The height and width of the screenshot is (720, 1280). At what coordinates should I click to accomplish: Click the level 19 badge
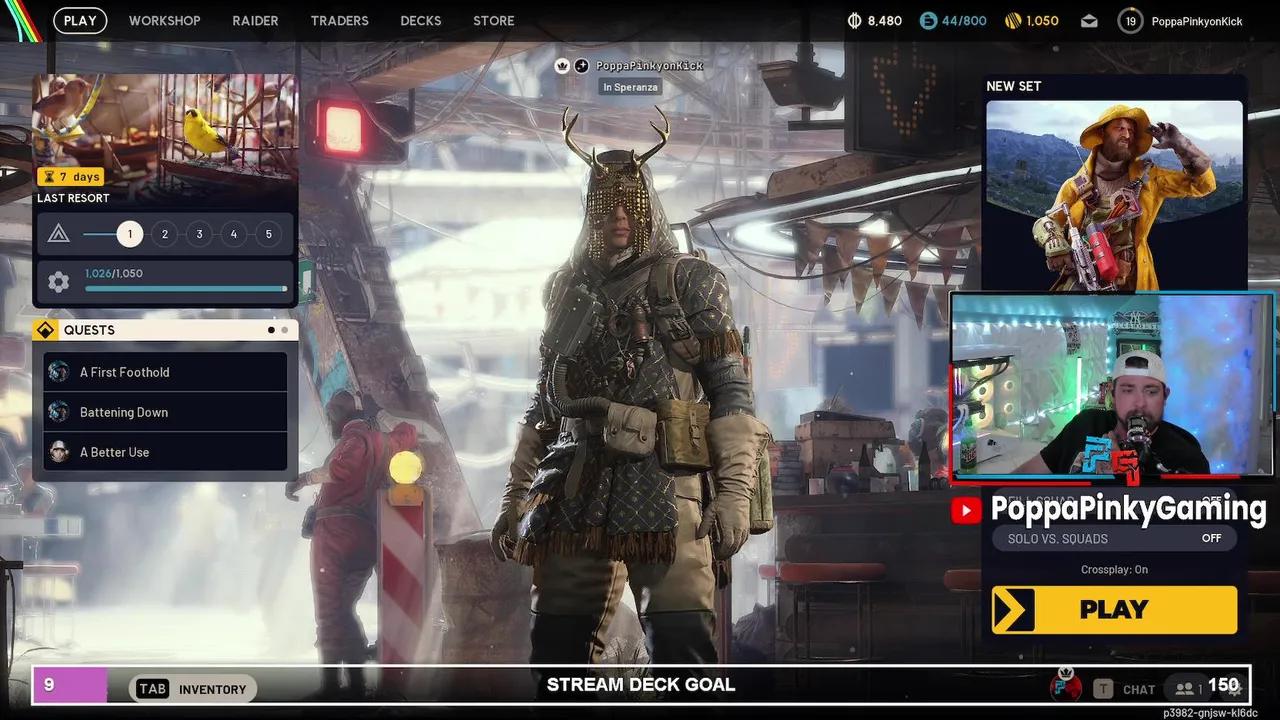1130,21
